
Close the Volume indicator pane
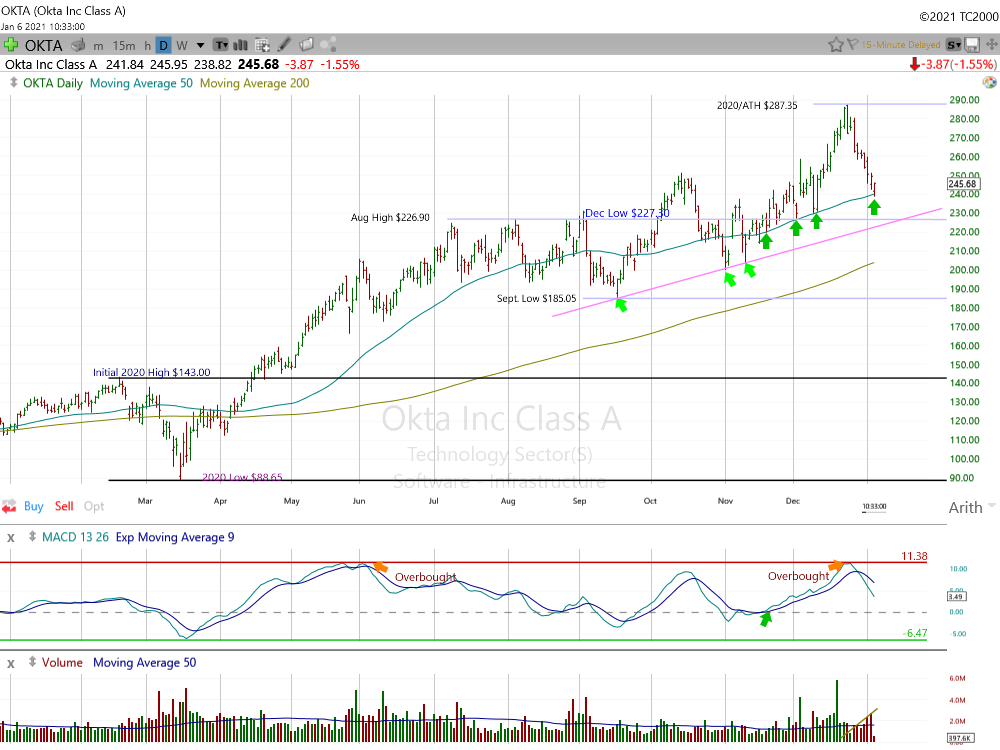coord(11,663)
